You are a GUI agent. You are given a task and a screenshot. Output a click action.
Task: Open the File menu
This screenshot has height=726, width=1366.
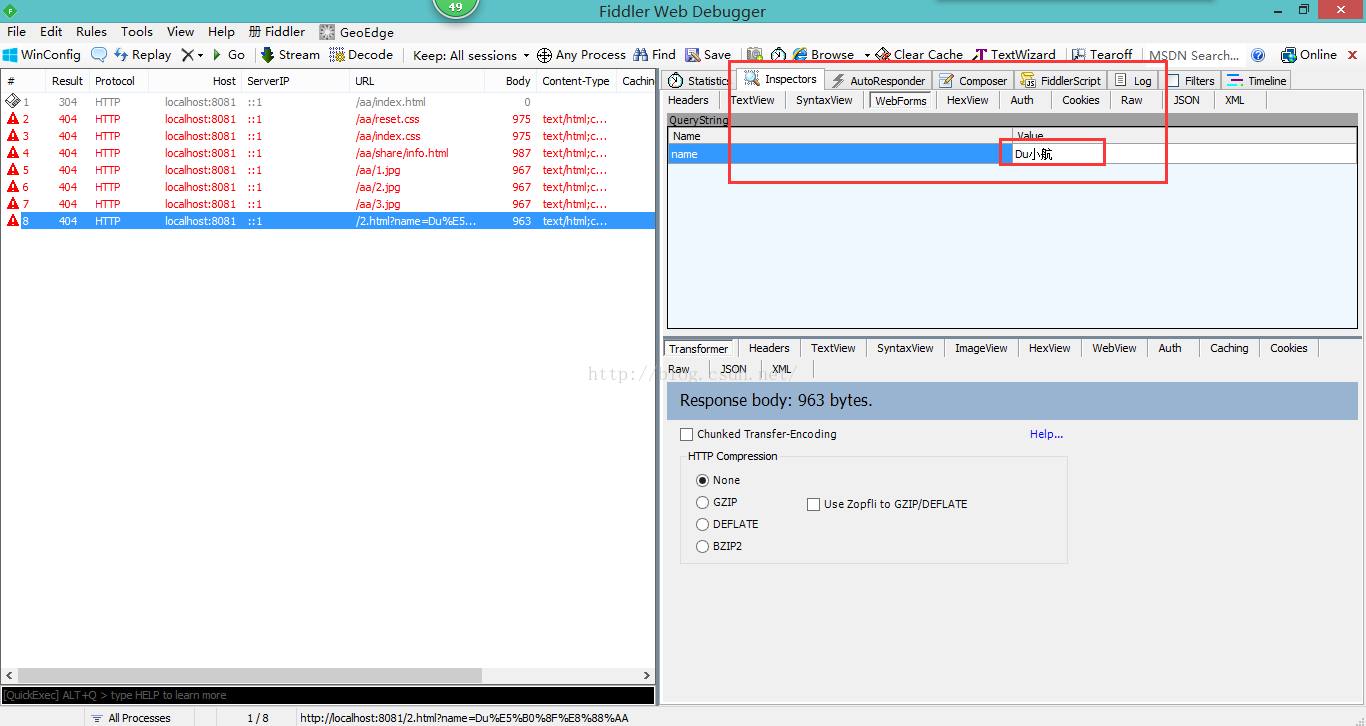click(x=16, y=32)
